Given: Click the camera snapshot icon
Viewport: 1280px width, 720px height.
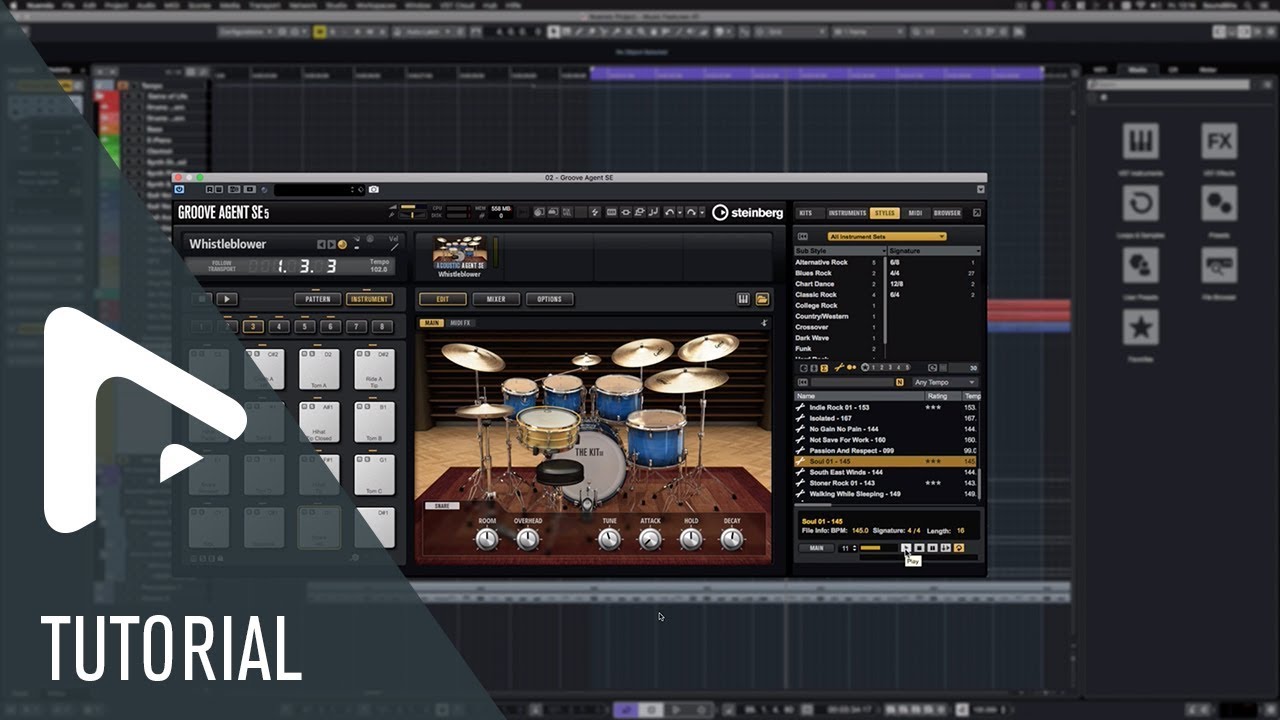Looking at the screenshot, I should coord(374,189).
